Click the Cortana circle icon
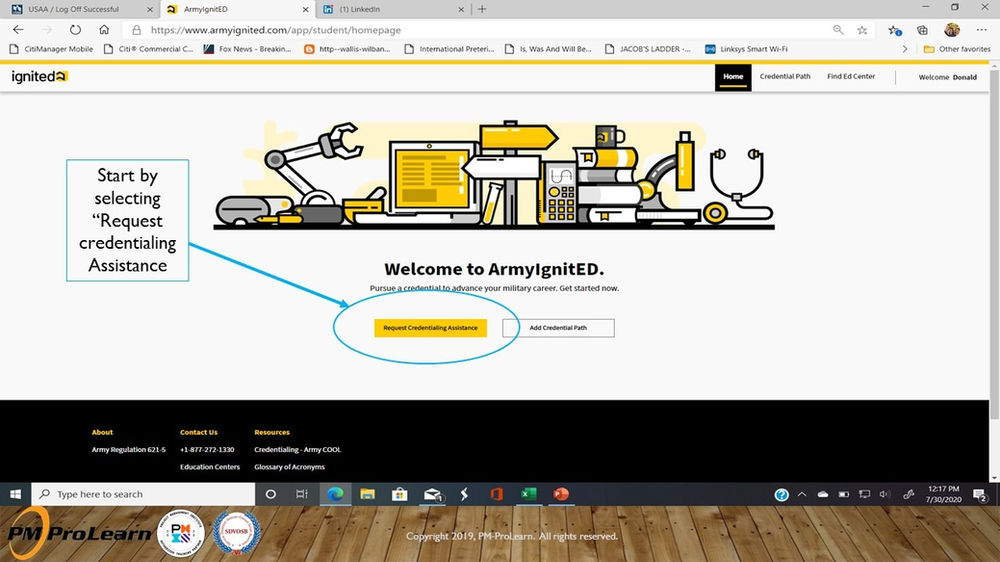1000x562 pixels. (x=270, y=494)
